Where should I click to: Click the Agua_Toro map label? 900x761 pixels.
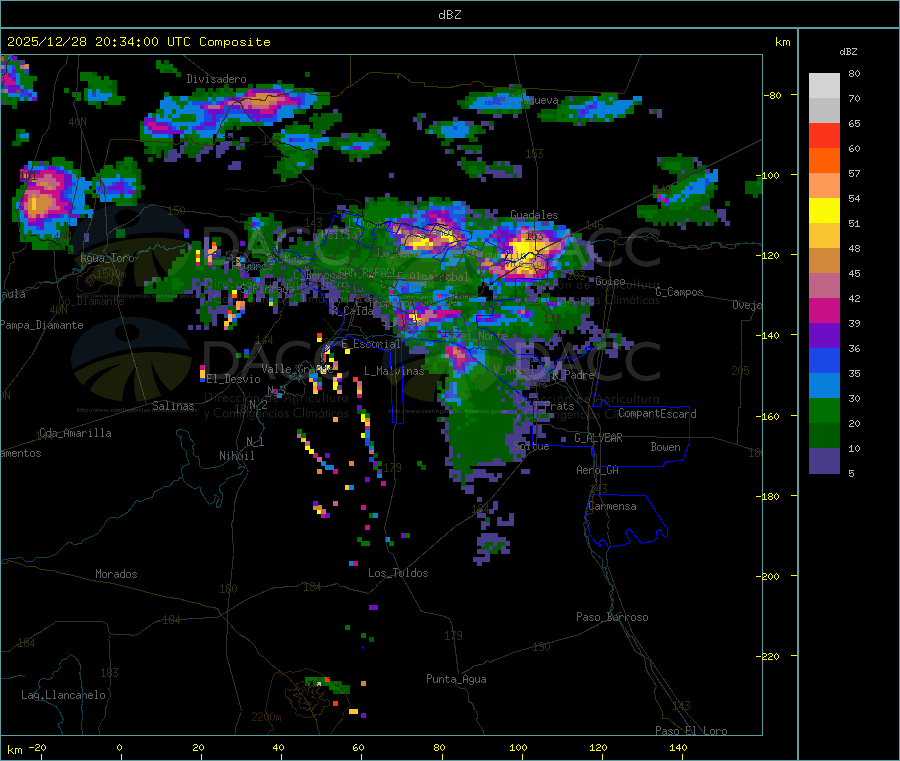point(107,258)
